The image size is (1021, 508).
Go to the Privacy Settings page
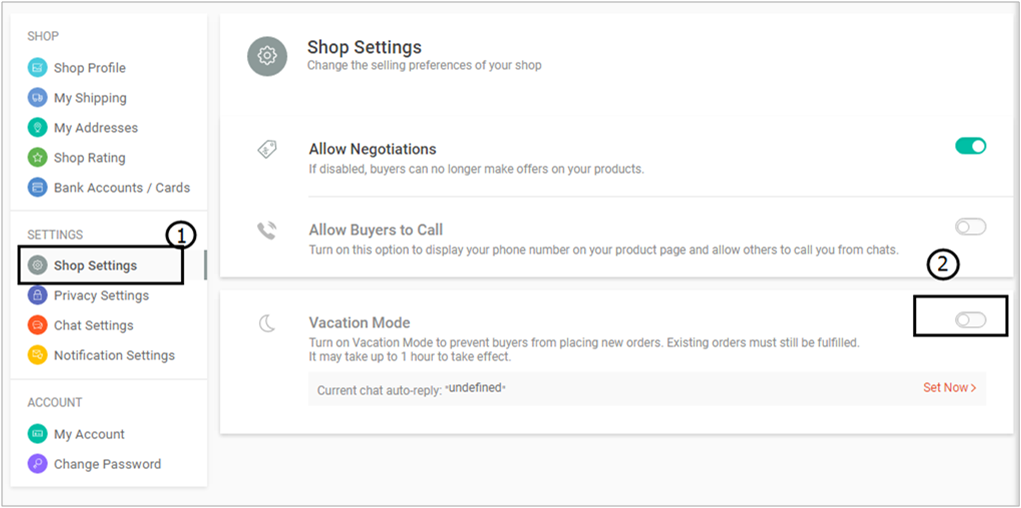click(x=101, y=295)
